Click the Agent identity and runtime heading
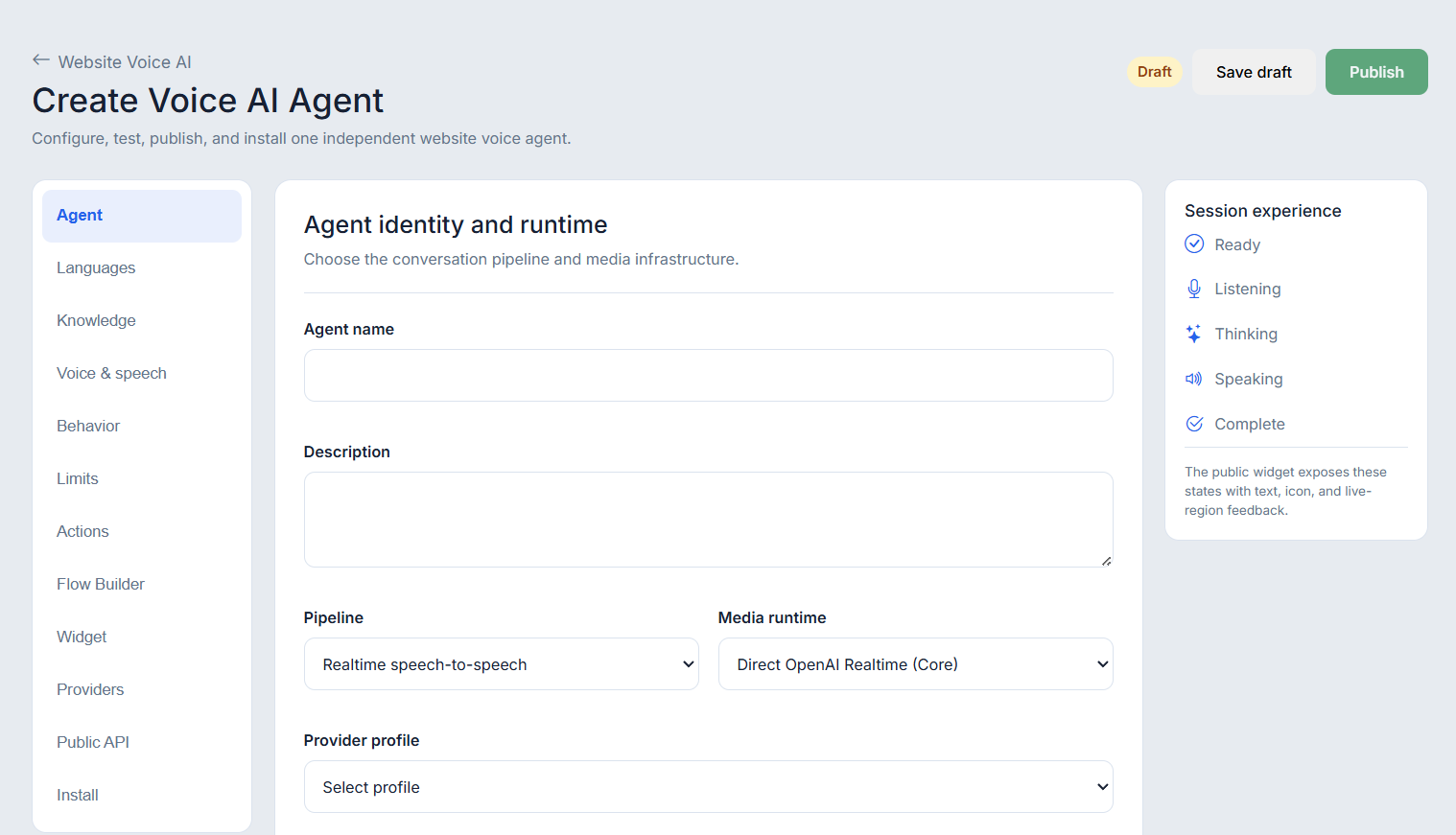Viewport: 1456px width, 835px height. (x=456, y=224)
